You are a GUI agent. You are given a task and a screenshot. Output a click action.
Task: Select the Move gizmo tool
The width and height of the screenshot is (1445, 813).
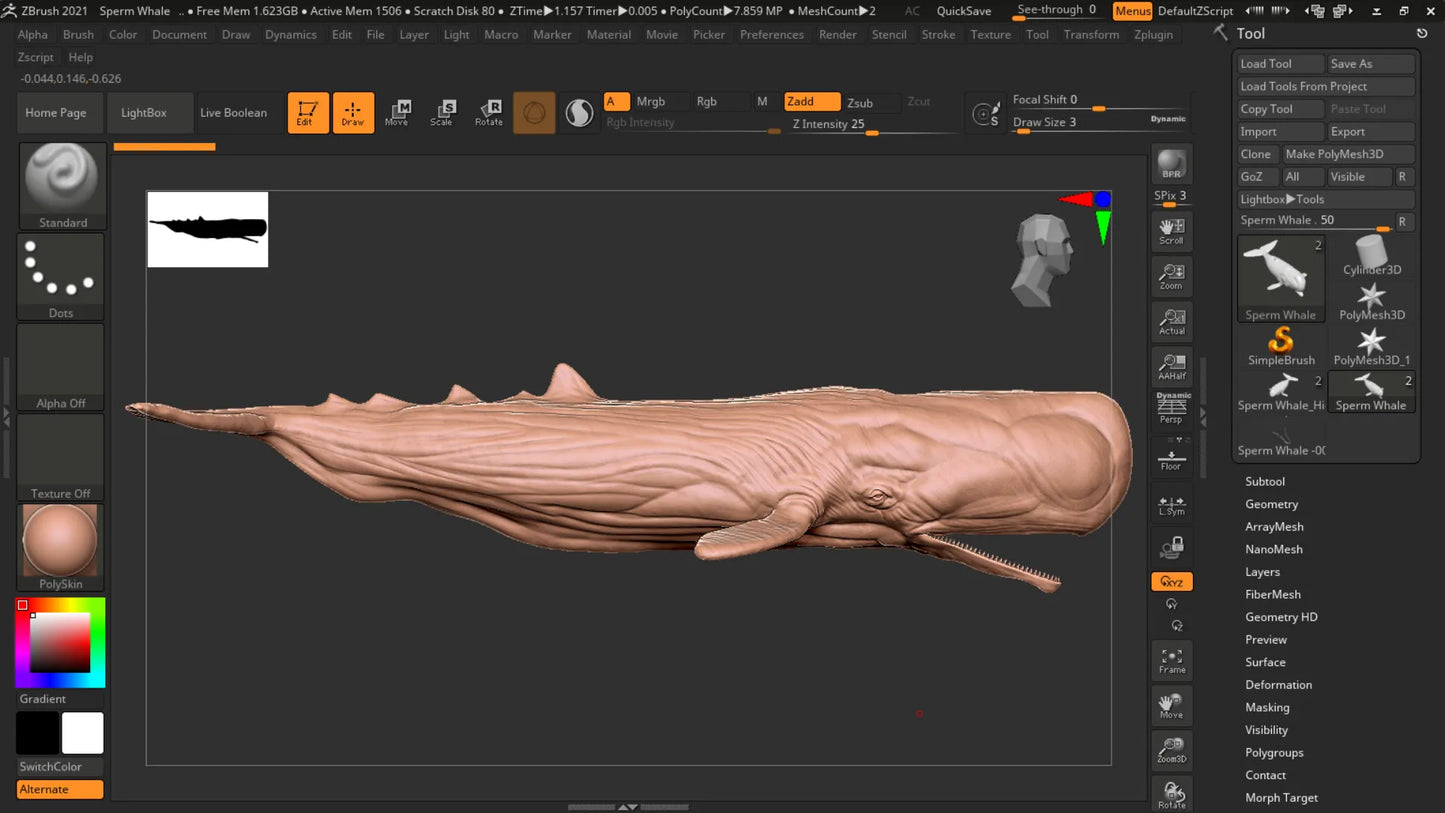pyautogui.click(x=397, y=112)
